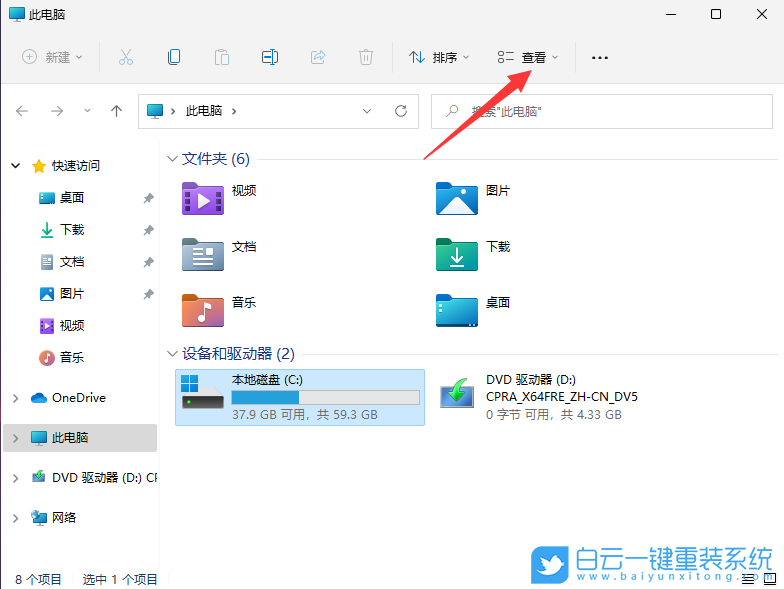Image resolution: width=784 pixels, height=589 pixels.
Task: Go back with the left arrow
Action: pos(22,111)
